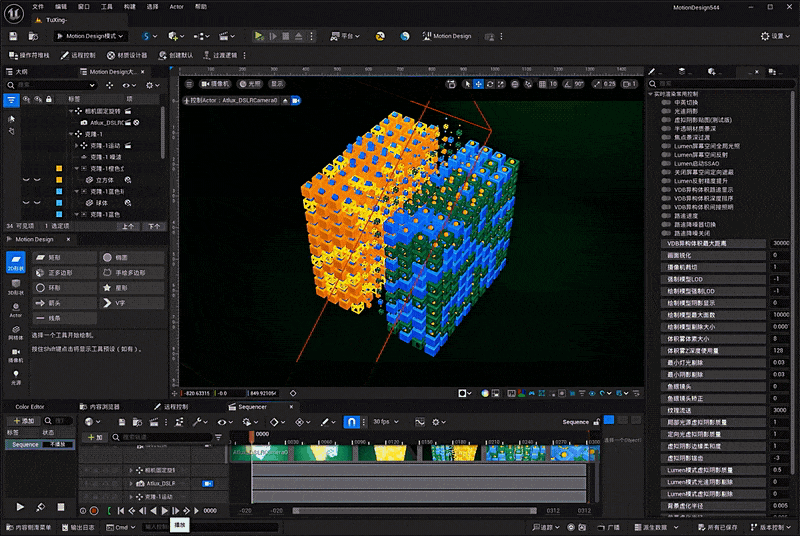Click the Motion Design toolbar button
The height and width of the screenshot is (536, 800).
pos(447,36)
